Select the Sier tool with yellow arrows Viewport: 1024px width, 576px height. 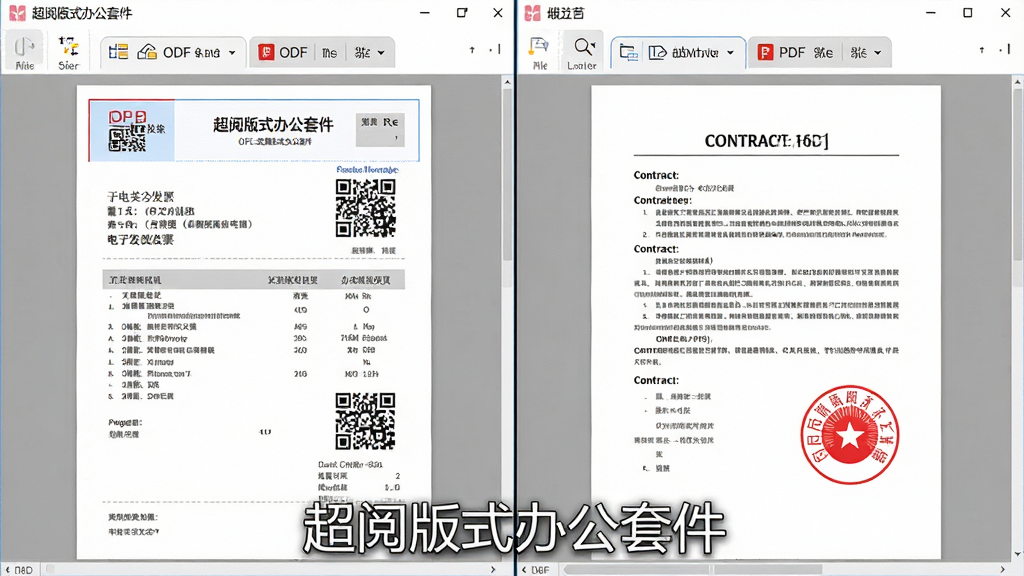click(x=69, y=52)
